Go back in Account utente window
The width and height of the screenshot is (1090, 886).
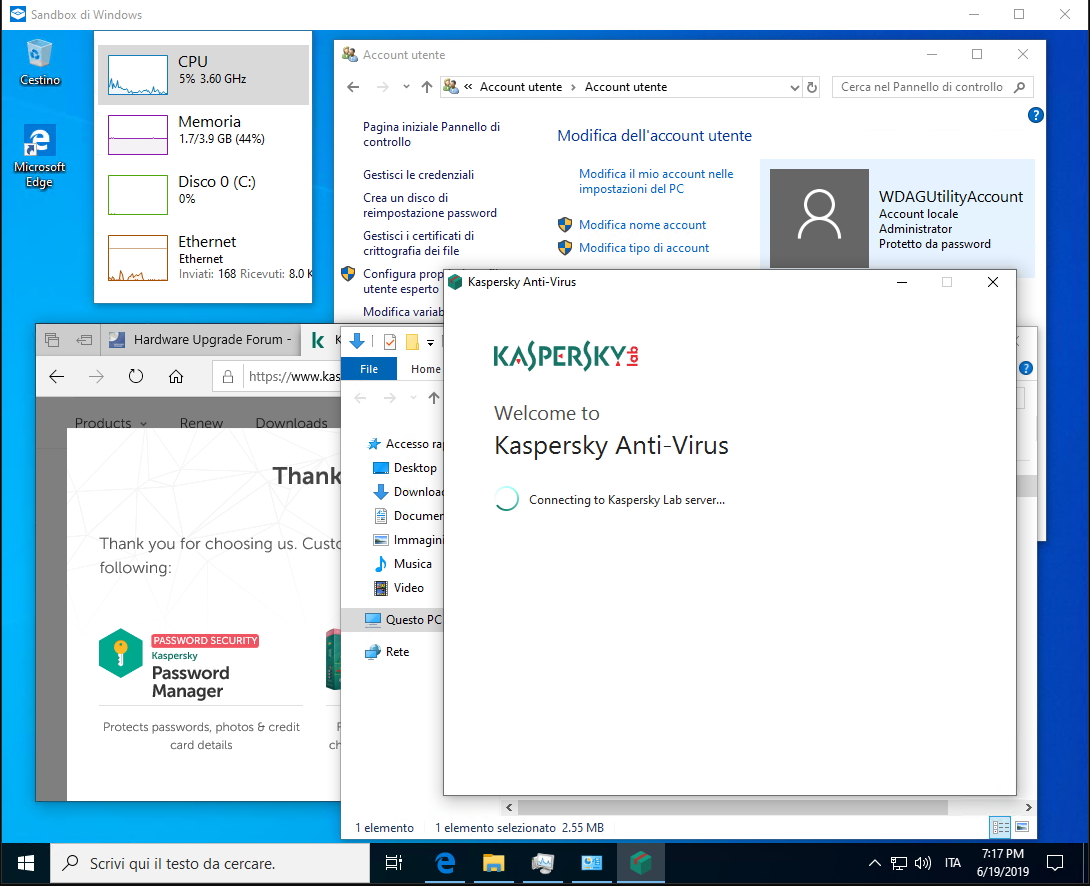point(353,87)
